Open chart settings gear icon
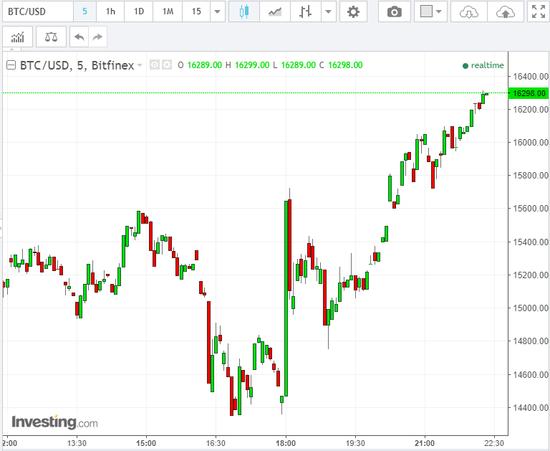 pyautogui.click(x=353, y=12)
